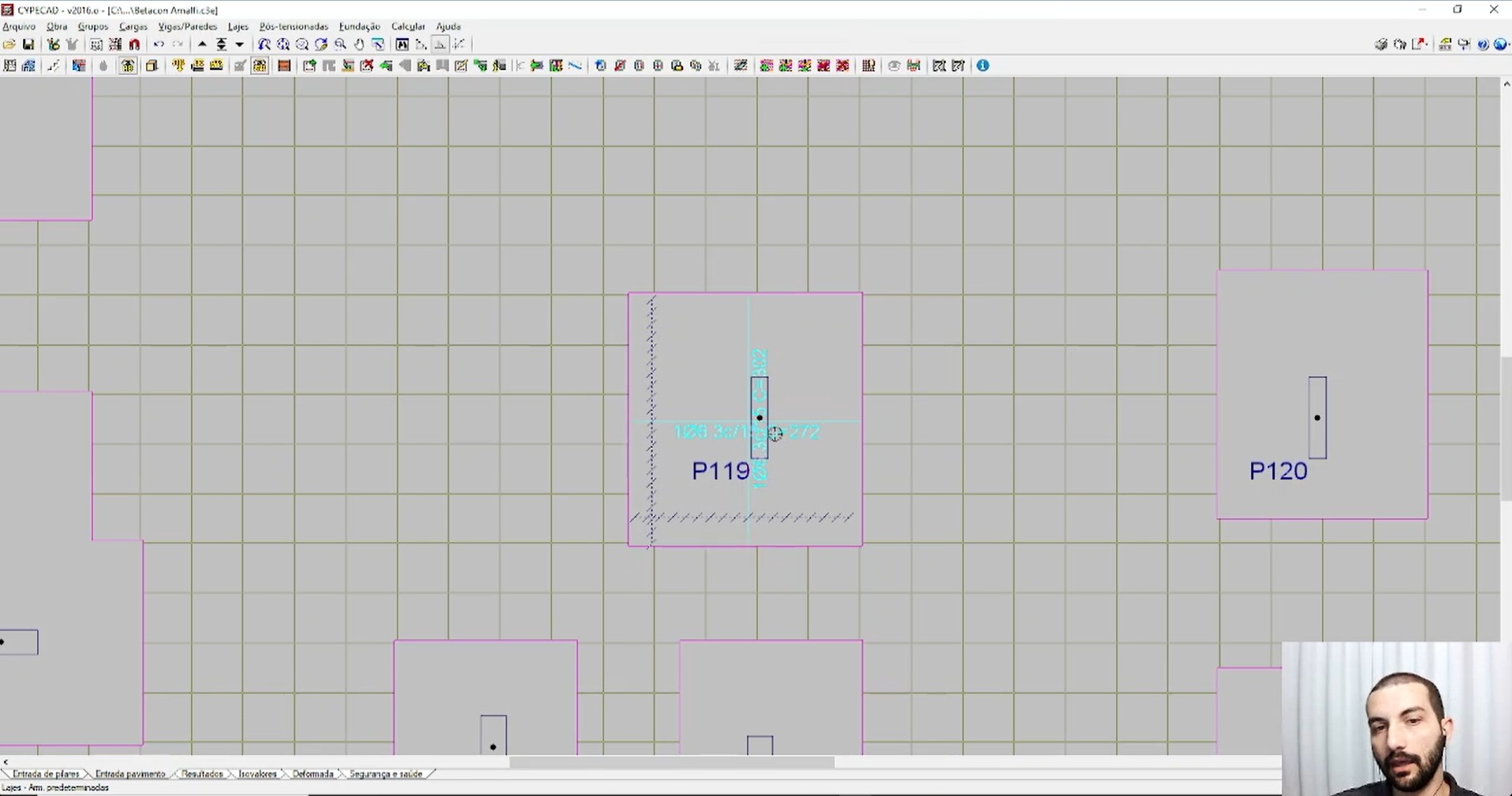1512x796 pixels.
Task: Click the redraw refresh view icon
Action: click(x=321, y=45)
